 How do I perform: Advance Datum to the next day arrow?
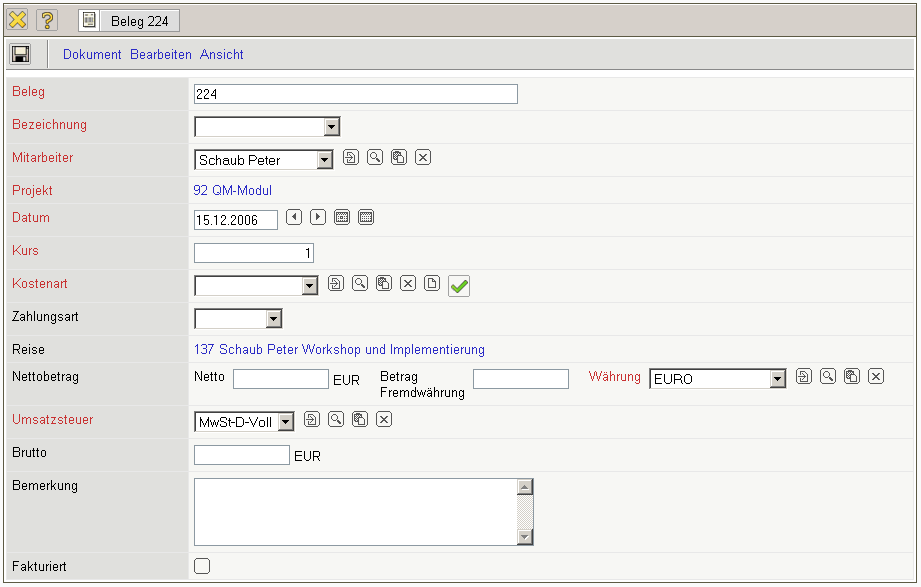(x=318, y=217)
